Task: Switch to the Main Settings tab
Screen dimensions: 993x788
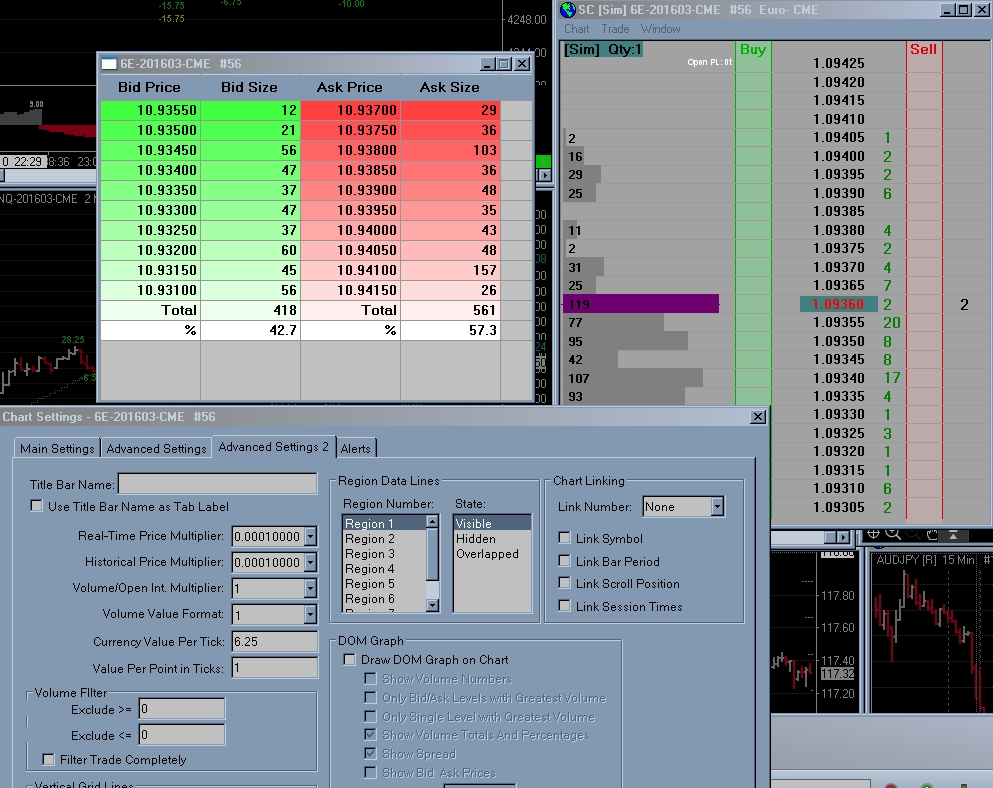Action: coord(58,449)
